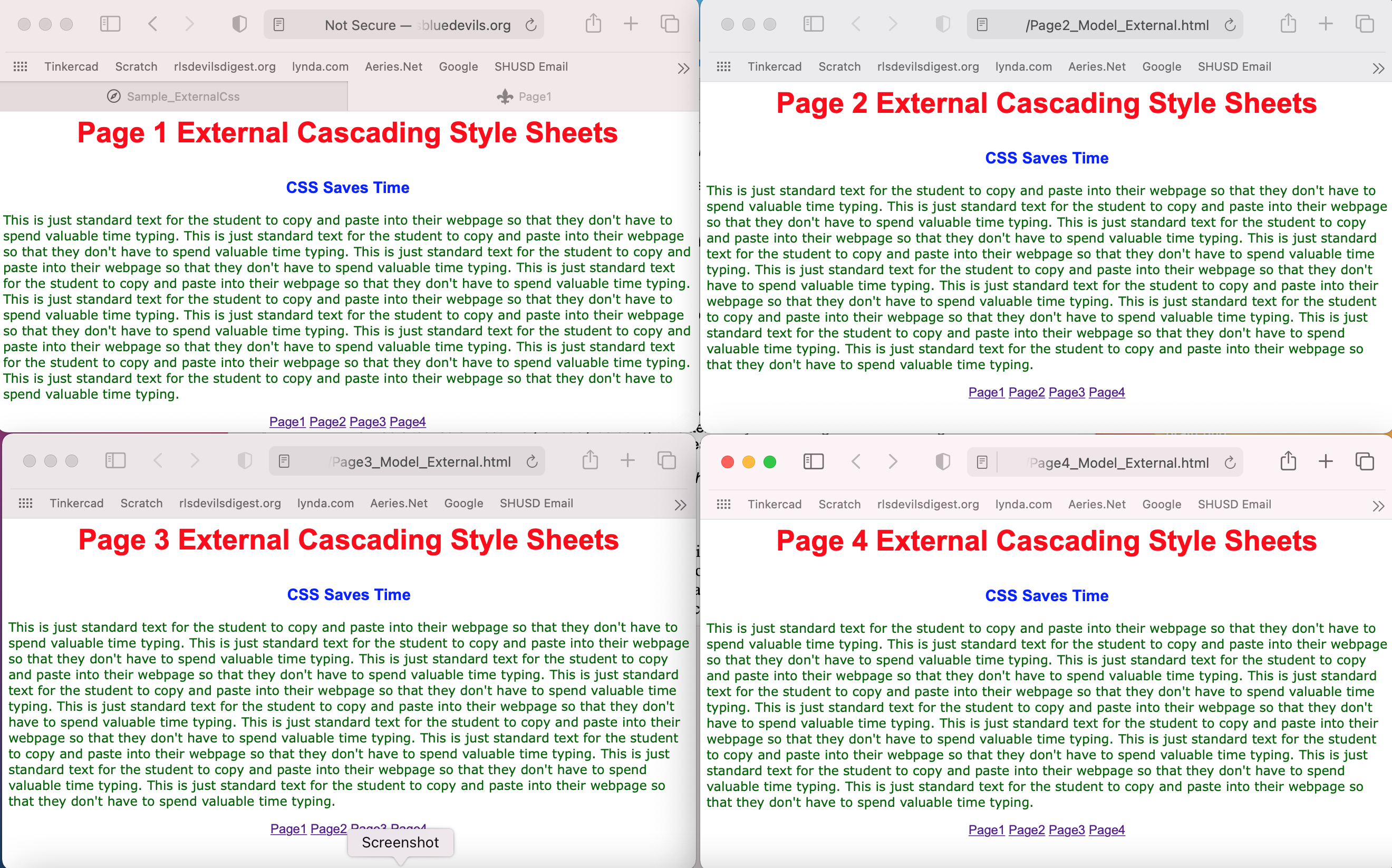Image resolution: width=1392 pixels, height=868 pixels.
Task: Click privacy shield icon in Page4 window
Action: tap(942, 461)
